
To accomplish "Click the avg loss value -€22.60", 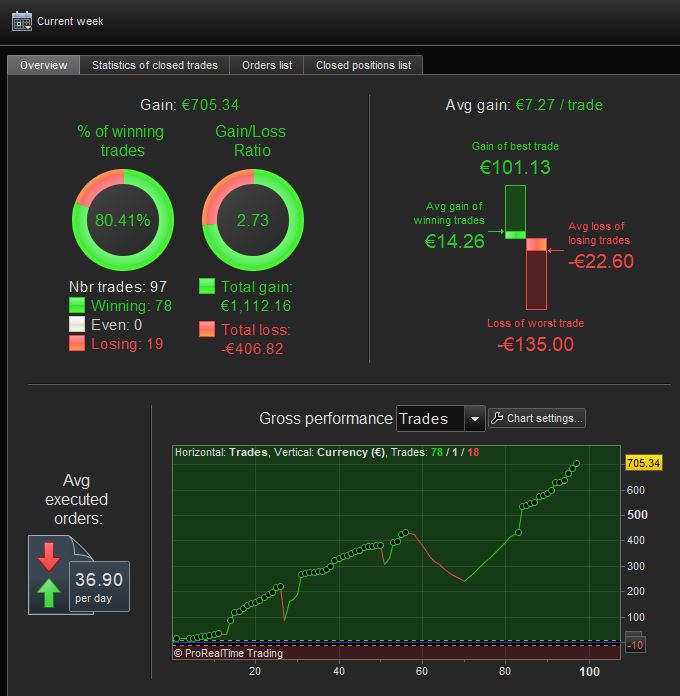I will click(x=601, y=261).
